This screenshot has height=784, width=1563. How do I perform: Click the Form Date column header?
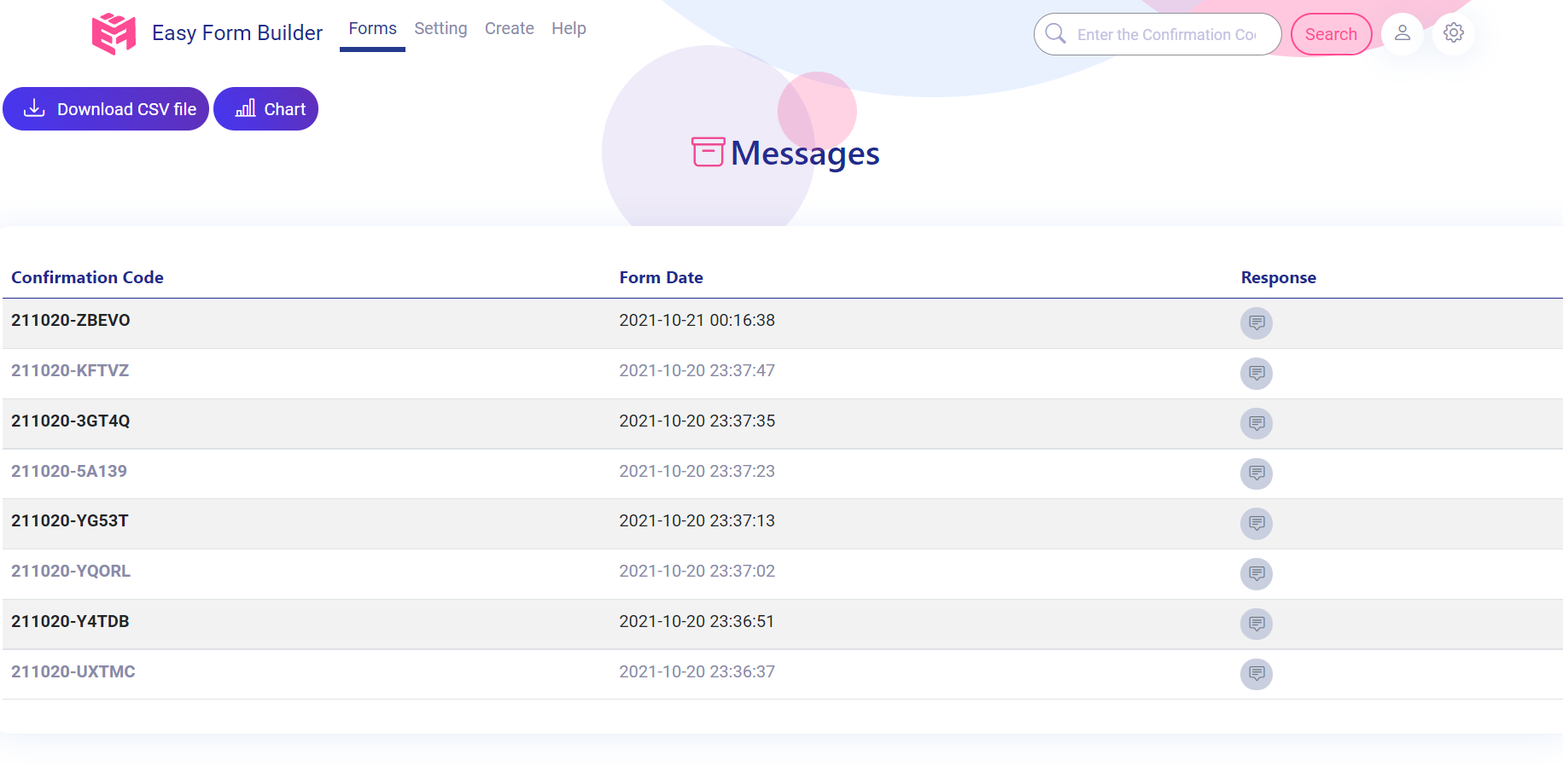pyautogui.click(x=662, y=277)
